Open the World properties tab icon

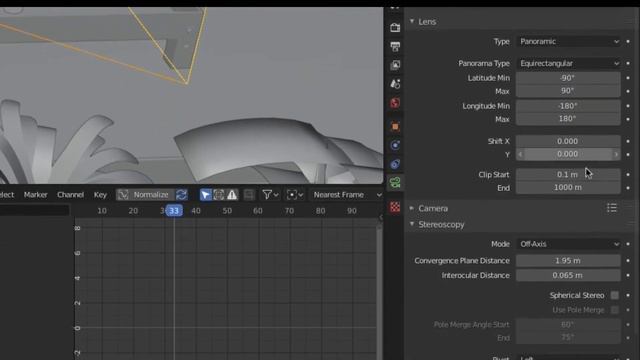395,102
